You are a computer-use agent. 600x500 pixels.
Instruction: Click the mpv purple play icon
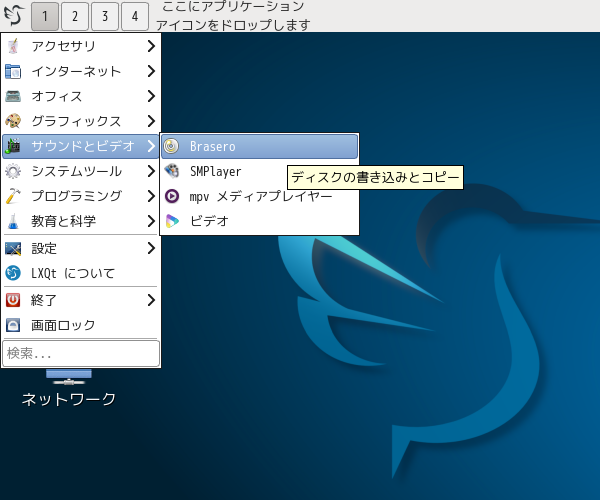tap(171, 196)
